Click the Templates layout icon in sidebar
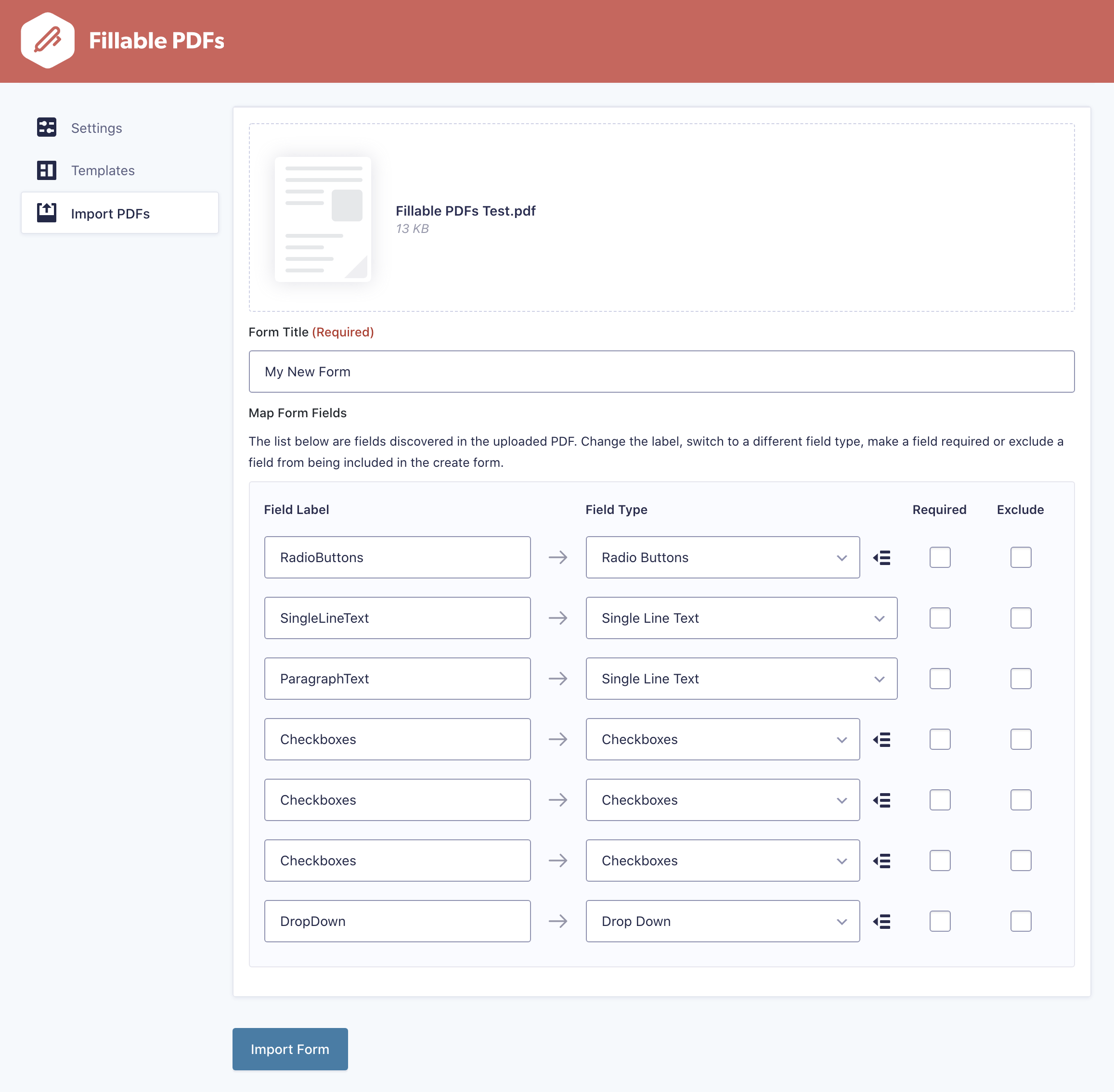The image size is (1114, 1092). 47,170
